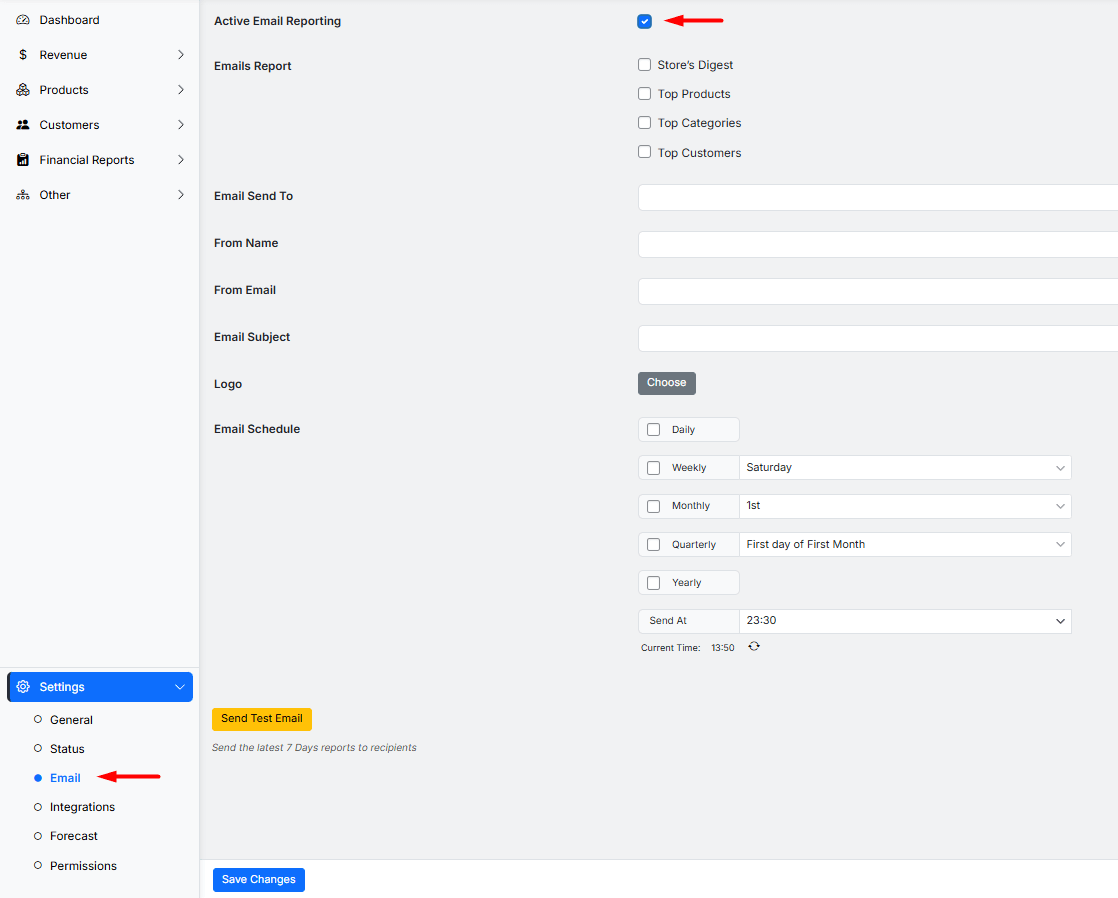
Task: Click the Financial Reports clipboard icon
Action: (23, 160)
